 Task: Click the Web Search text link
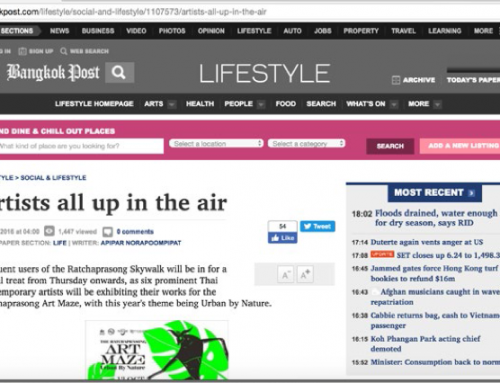tap(89, 51)
